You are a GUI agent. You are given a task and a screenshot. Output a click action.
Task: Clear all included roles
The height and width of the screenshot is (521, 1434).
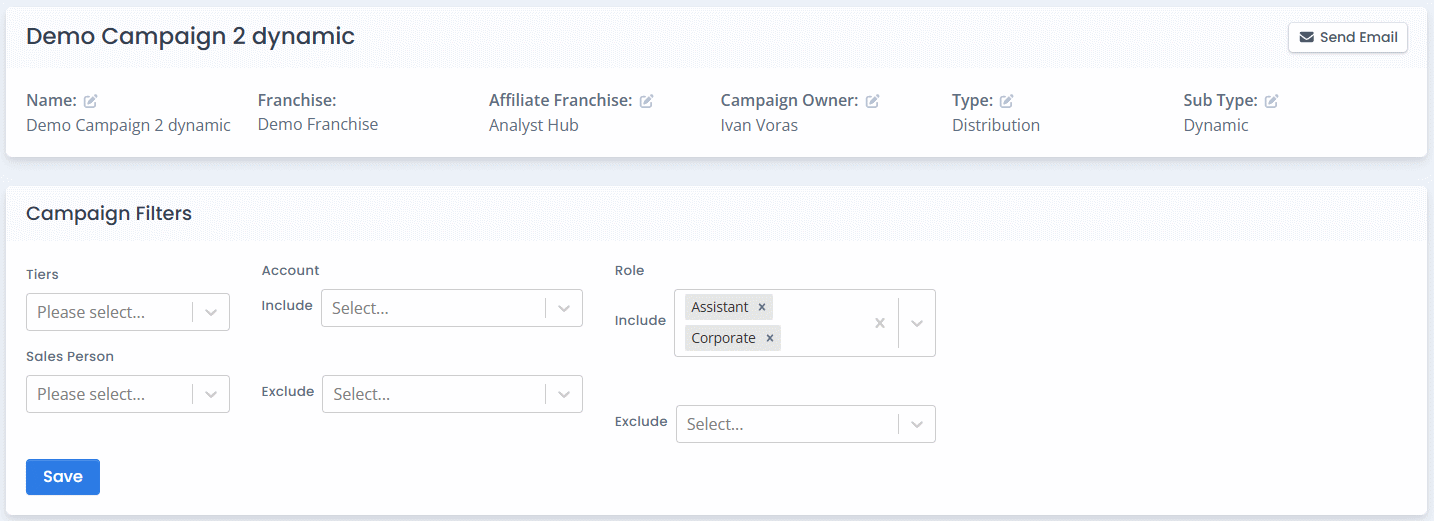(880, 323)
